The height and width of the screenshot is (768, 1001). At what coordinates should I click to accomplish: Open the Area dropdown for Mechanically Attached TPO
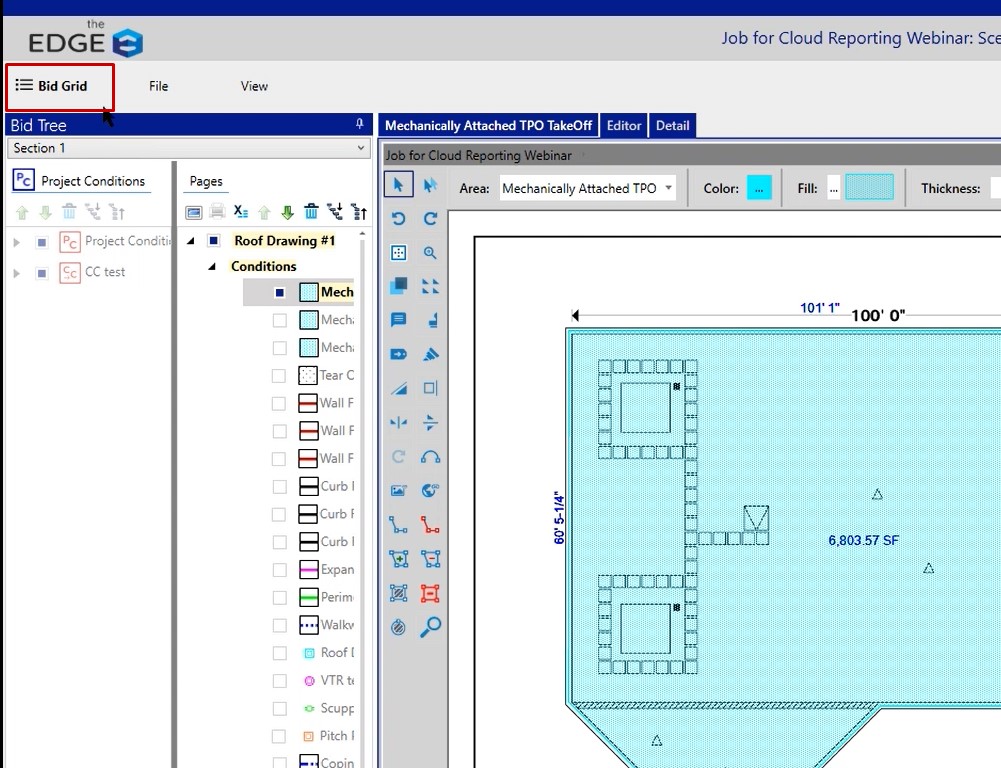tap(587, 188)
